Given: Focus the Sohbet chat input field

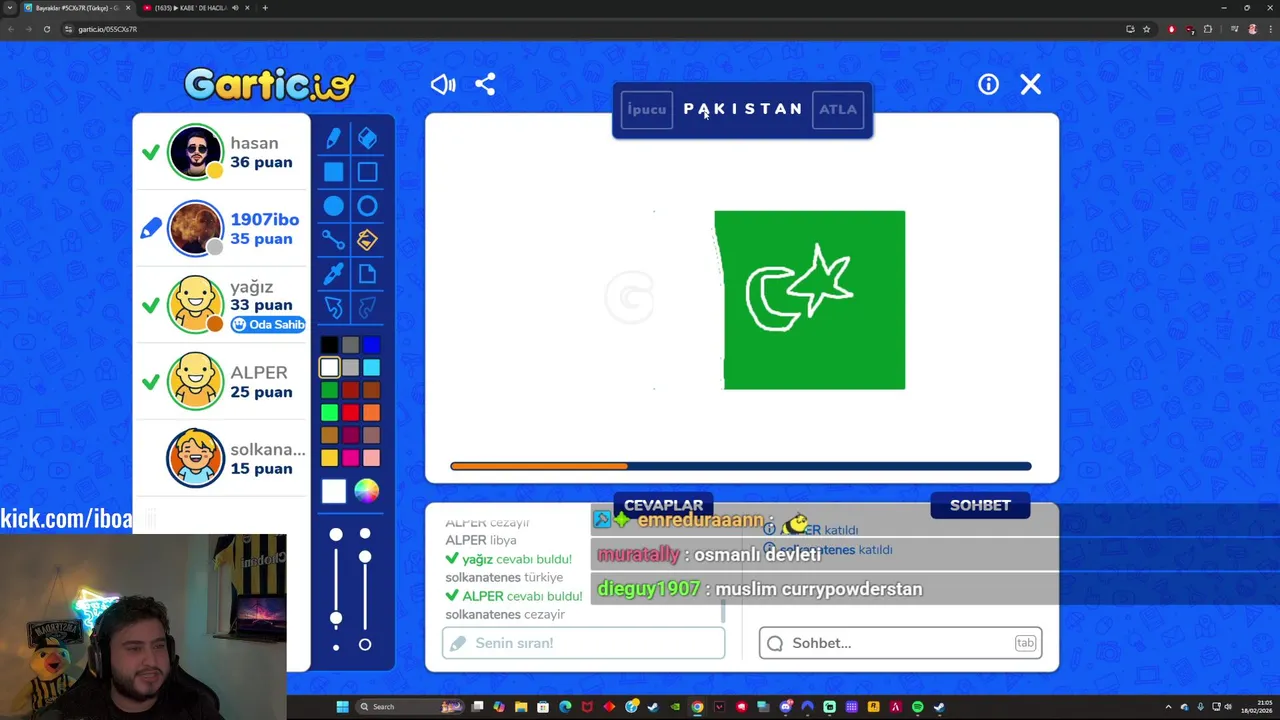Looking at the screenshot, I should 900,643.
